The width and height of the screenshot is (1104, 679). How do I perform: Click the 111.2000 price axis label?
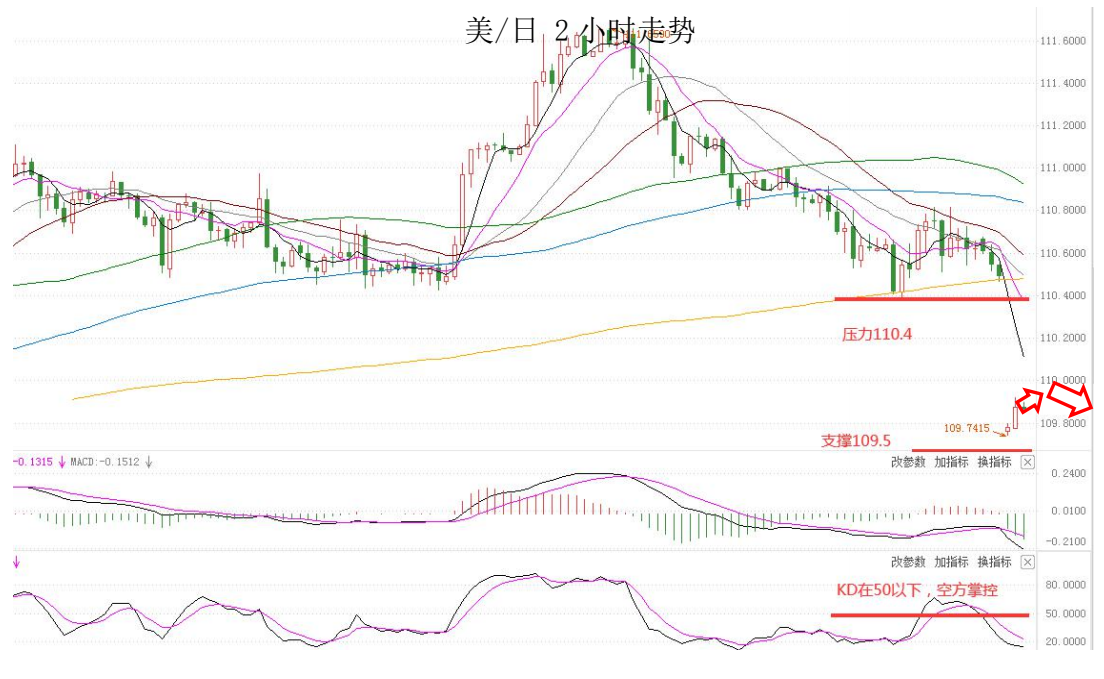click(x=1062, y=125)
